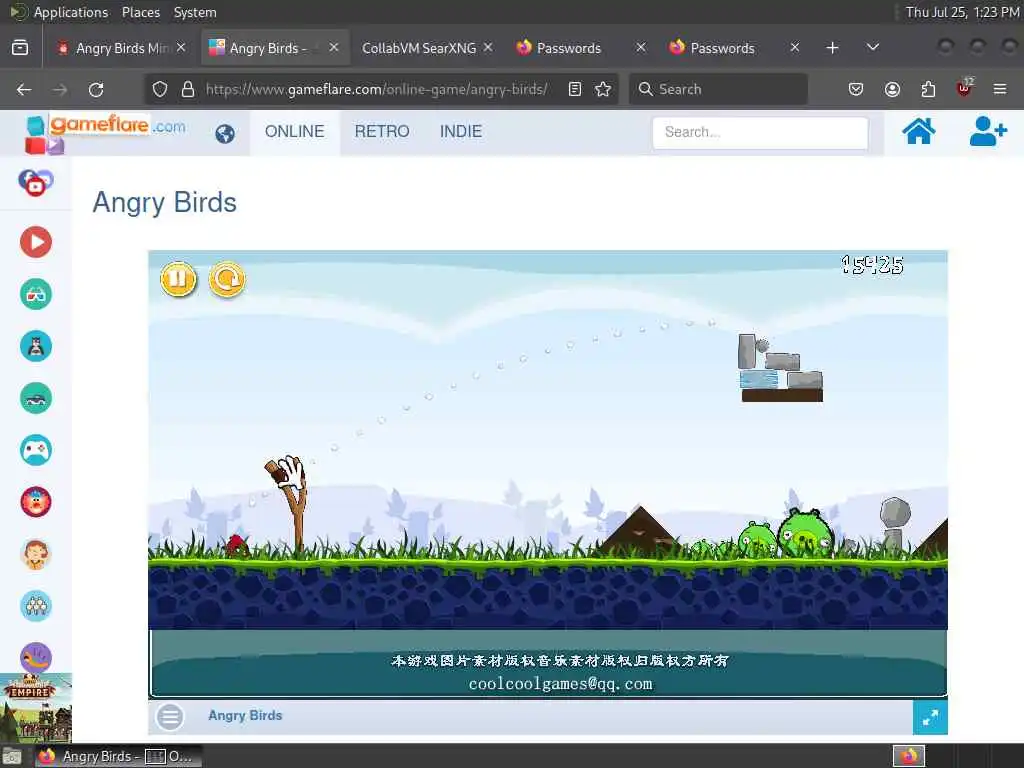Show site security info via padlock
The height and width of the screenshot is (768, 1024).
click(x=187, y=89)
